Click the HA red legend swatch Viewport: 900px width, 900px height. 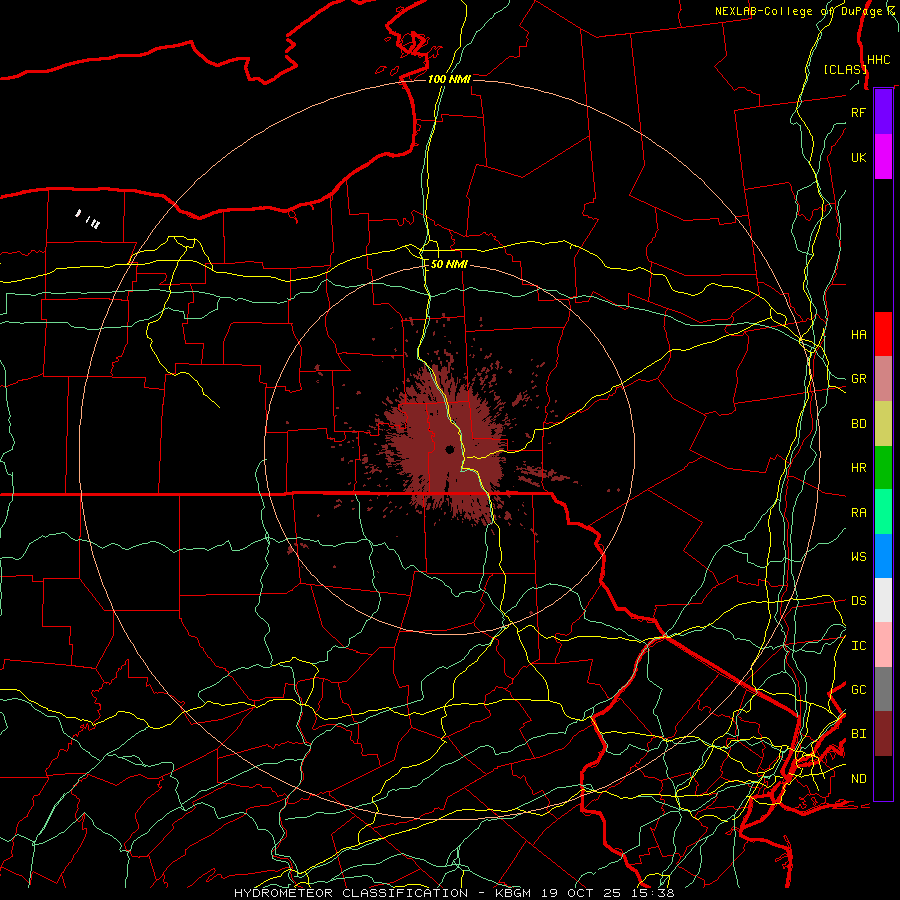[x=883, y=334]
